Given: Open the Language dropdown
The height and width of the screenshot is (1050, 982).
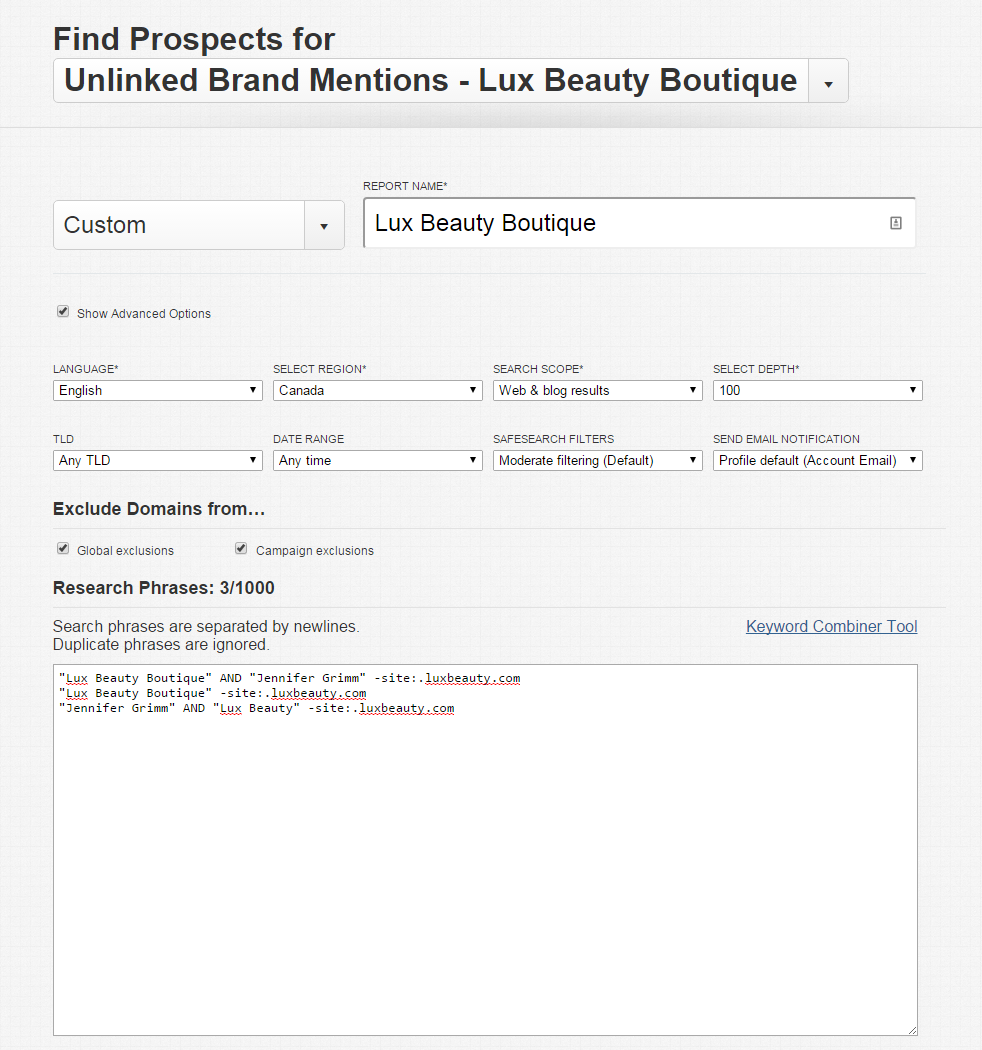Looking at the screenshot, I should point(157,390).
